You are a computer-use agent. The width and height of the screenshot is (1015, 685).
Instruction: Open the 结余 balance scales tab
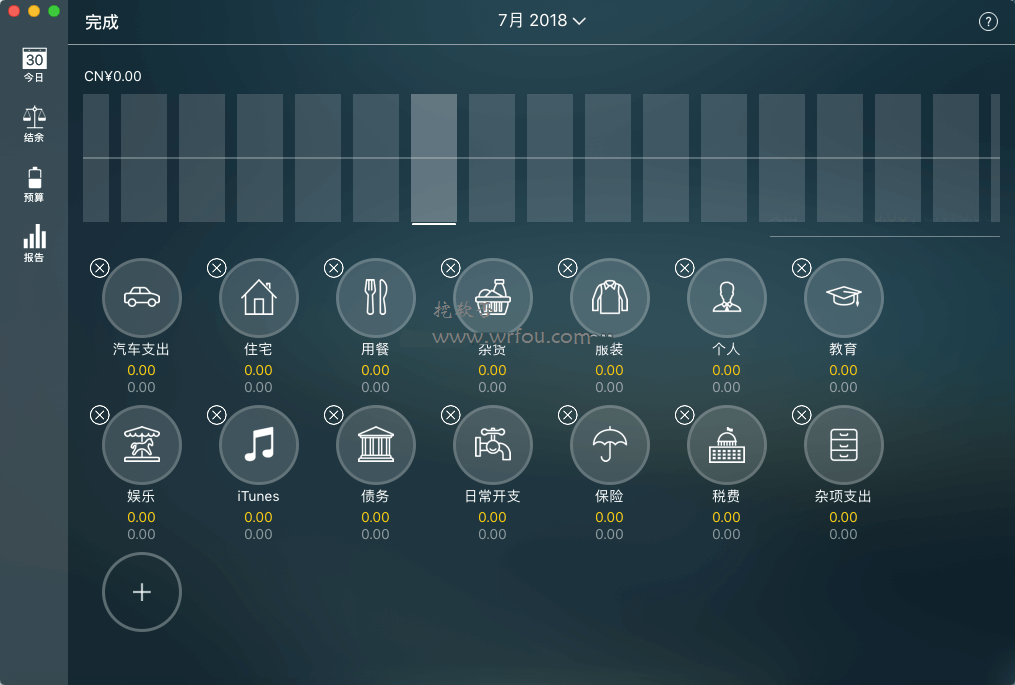(34, 125)
